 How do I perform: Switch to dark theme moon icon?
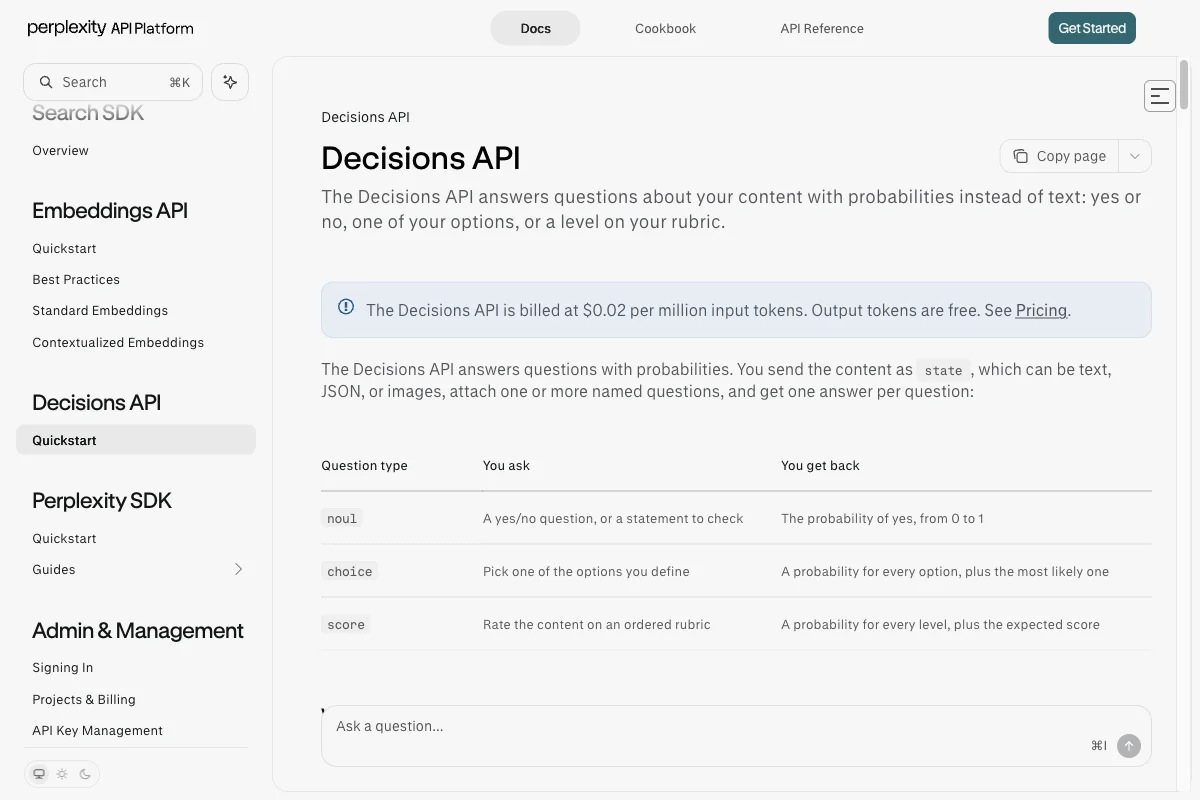coord(85,774)
